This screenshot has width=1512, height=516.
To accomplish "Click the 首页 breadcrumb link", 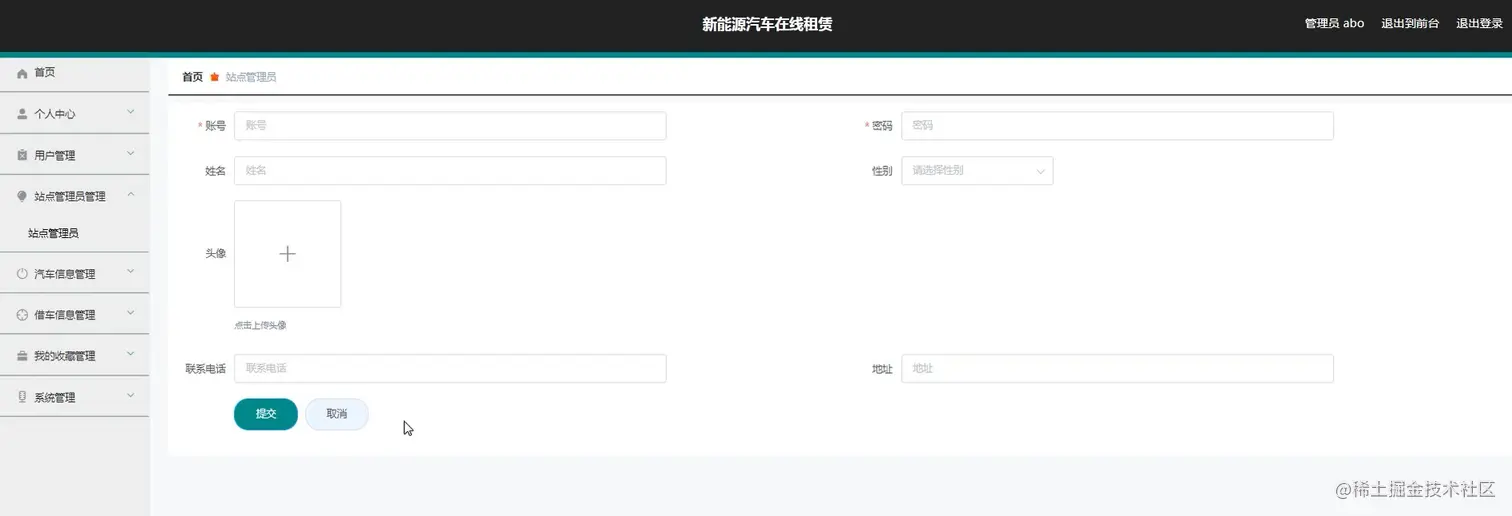I will tap(192, 77).
